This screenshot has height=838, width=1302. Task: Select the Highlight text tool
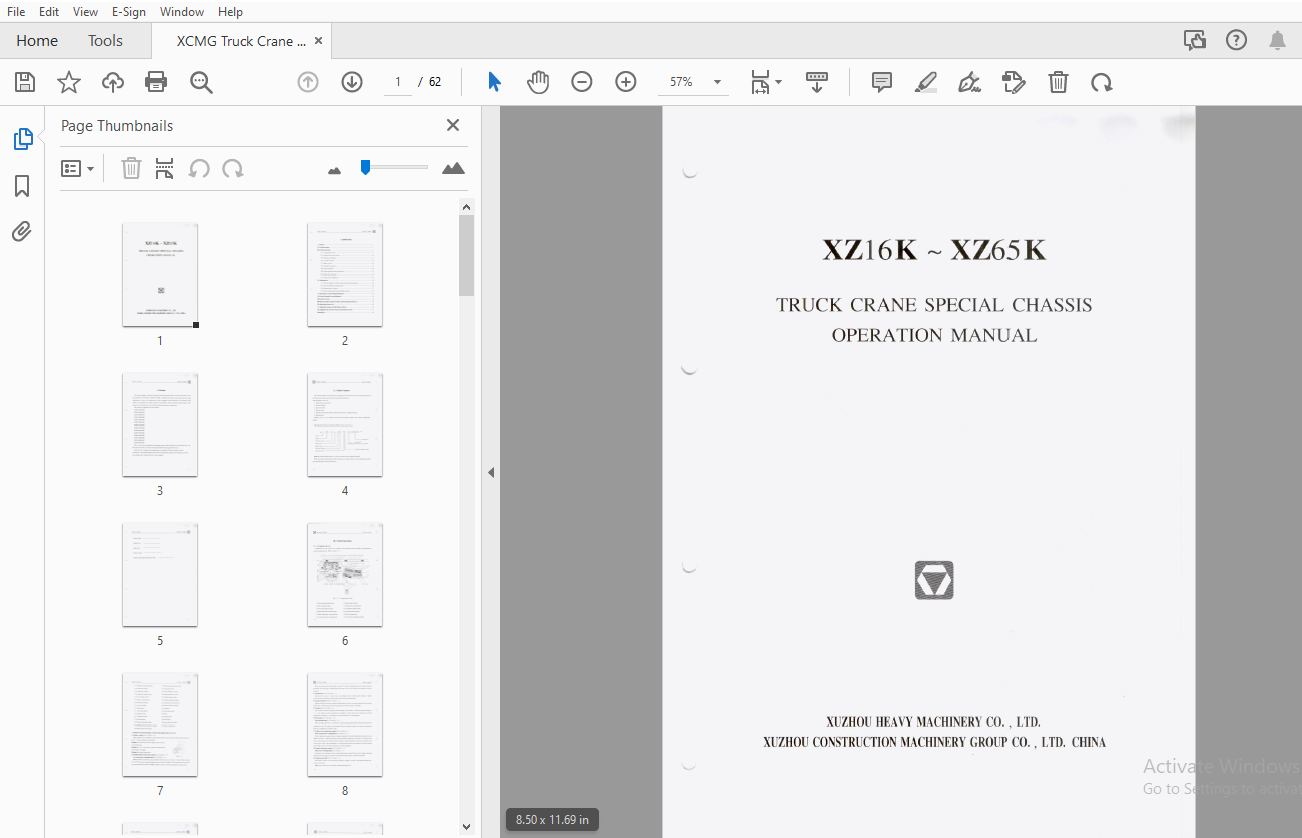tap(926, 82)
